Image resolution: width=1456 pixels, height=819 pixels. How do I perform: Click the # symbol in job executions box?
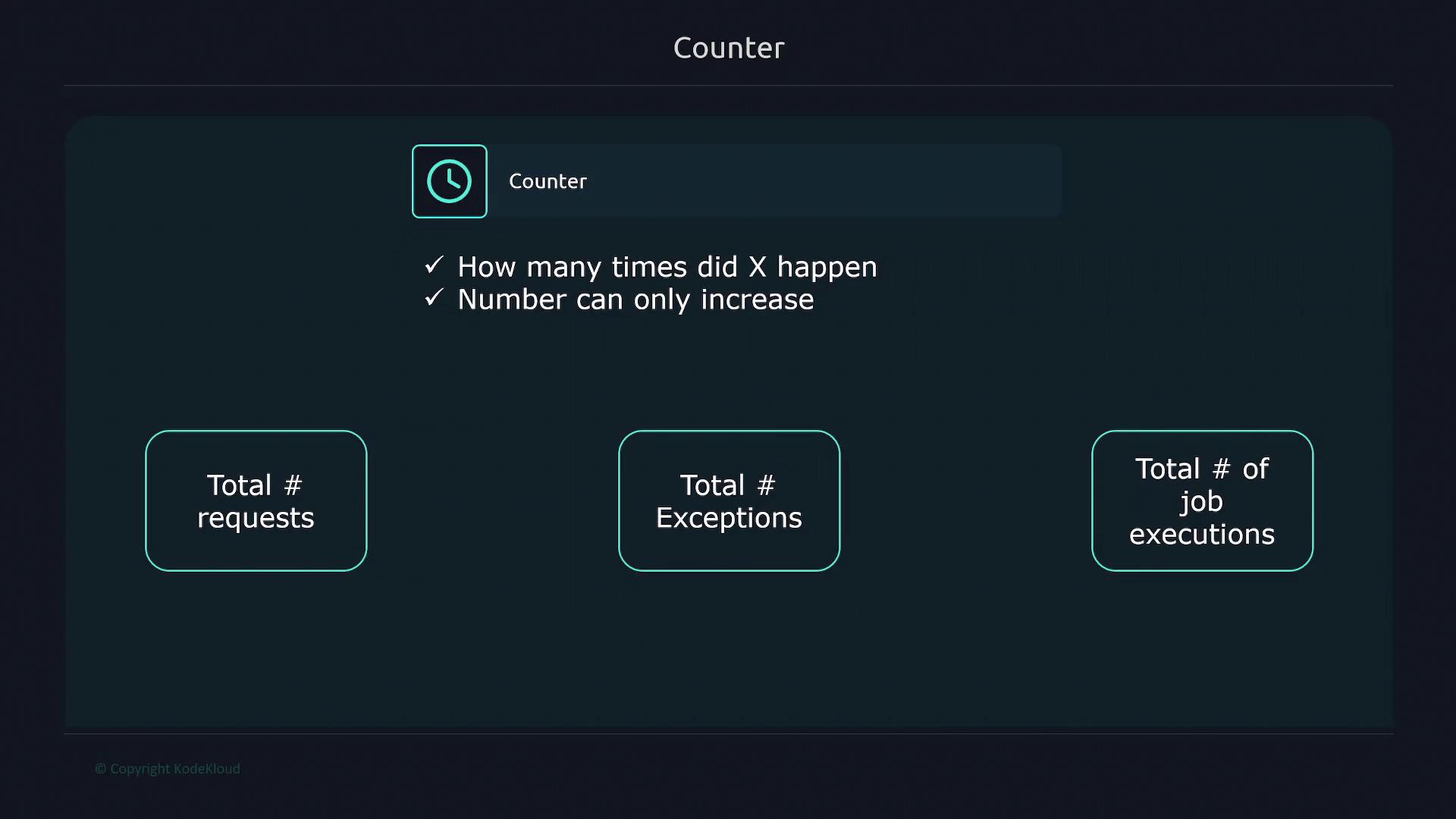coord(1221,469)
